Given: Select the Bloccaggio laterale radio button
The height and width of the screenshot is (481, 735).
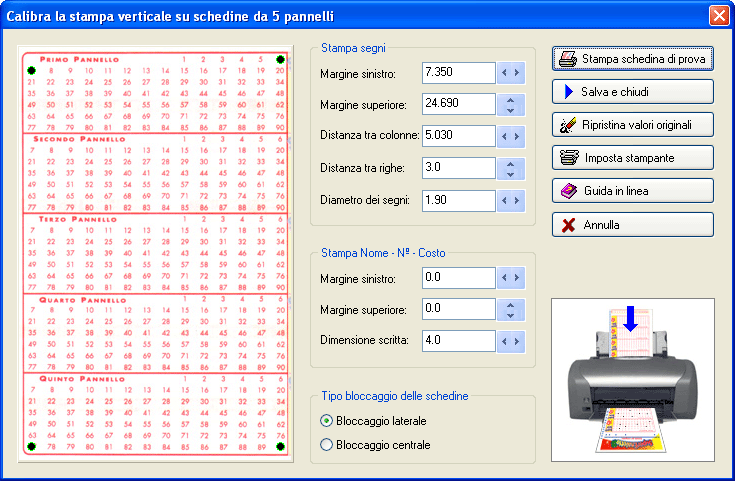Looking at the screenshot, I should pos(326,421).
